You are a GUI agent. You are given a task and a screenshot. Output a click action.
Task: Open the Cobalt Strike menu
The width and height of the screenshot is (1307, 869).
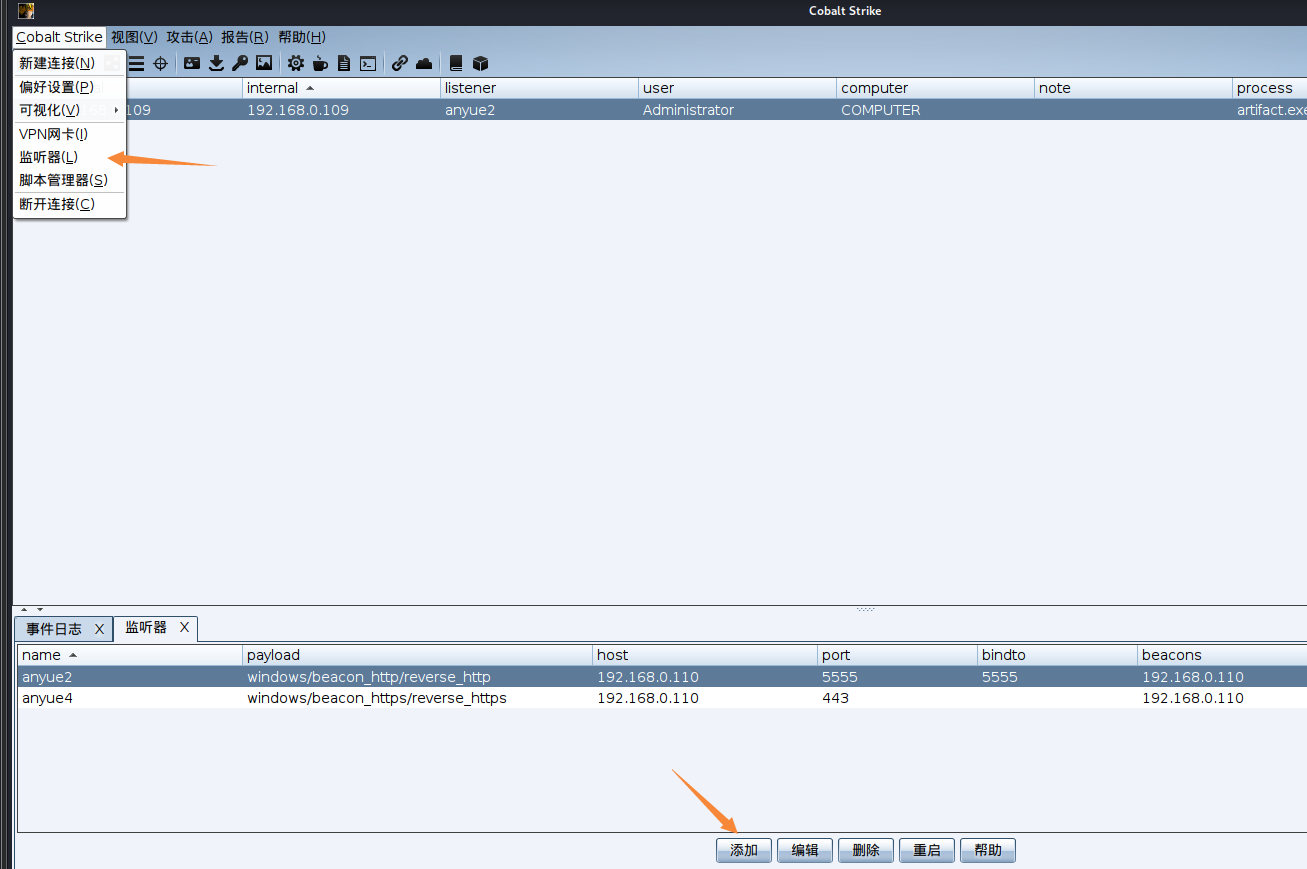pyautogui.click(x=59, y=37)
